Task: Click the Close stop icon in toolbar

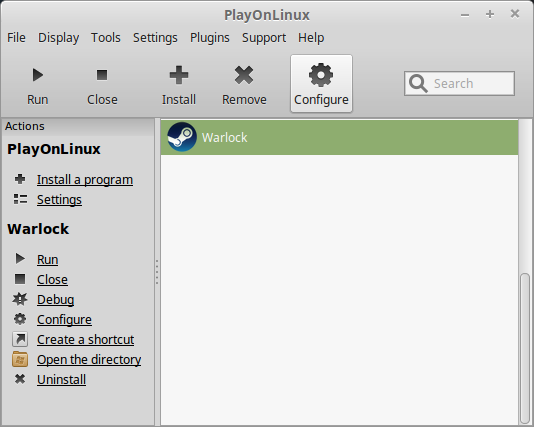Action: pos(102,75)
